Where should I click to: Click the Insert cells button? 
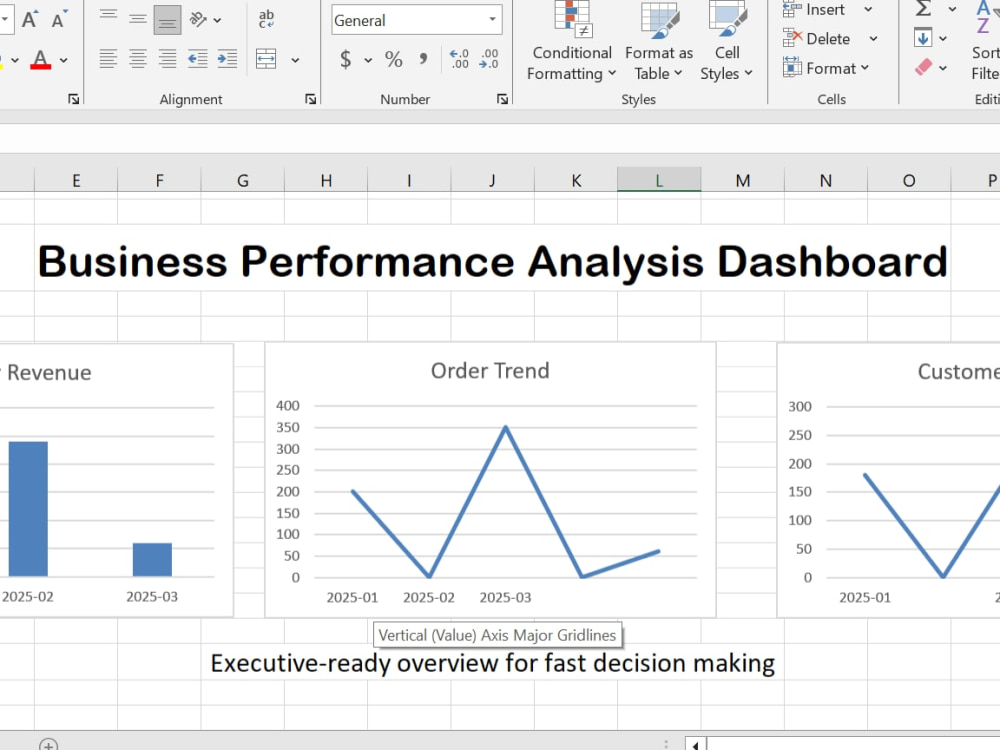(814, 9)
